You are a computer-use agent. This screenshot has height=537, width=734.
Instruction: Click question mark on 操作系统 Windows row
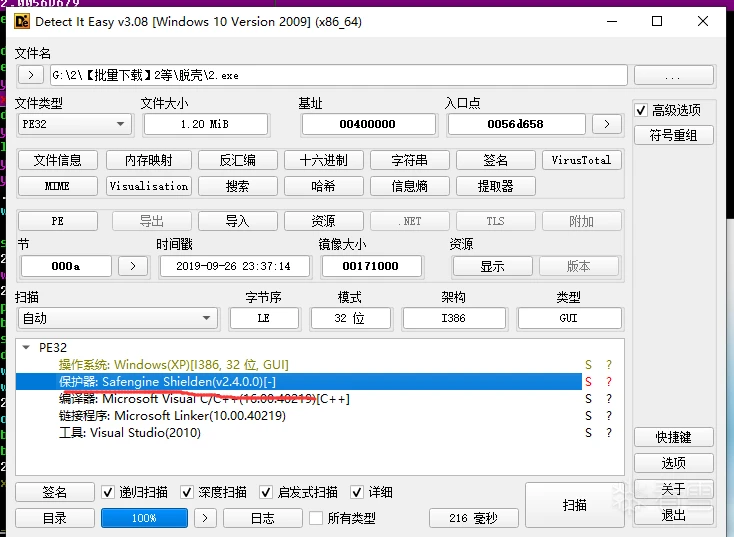coord(609,365)
